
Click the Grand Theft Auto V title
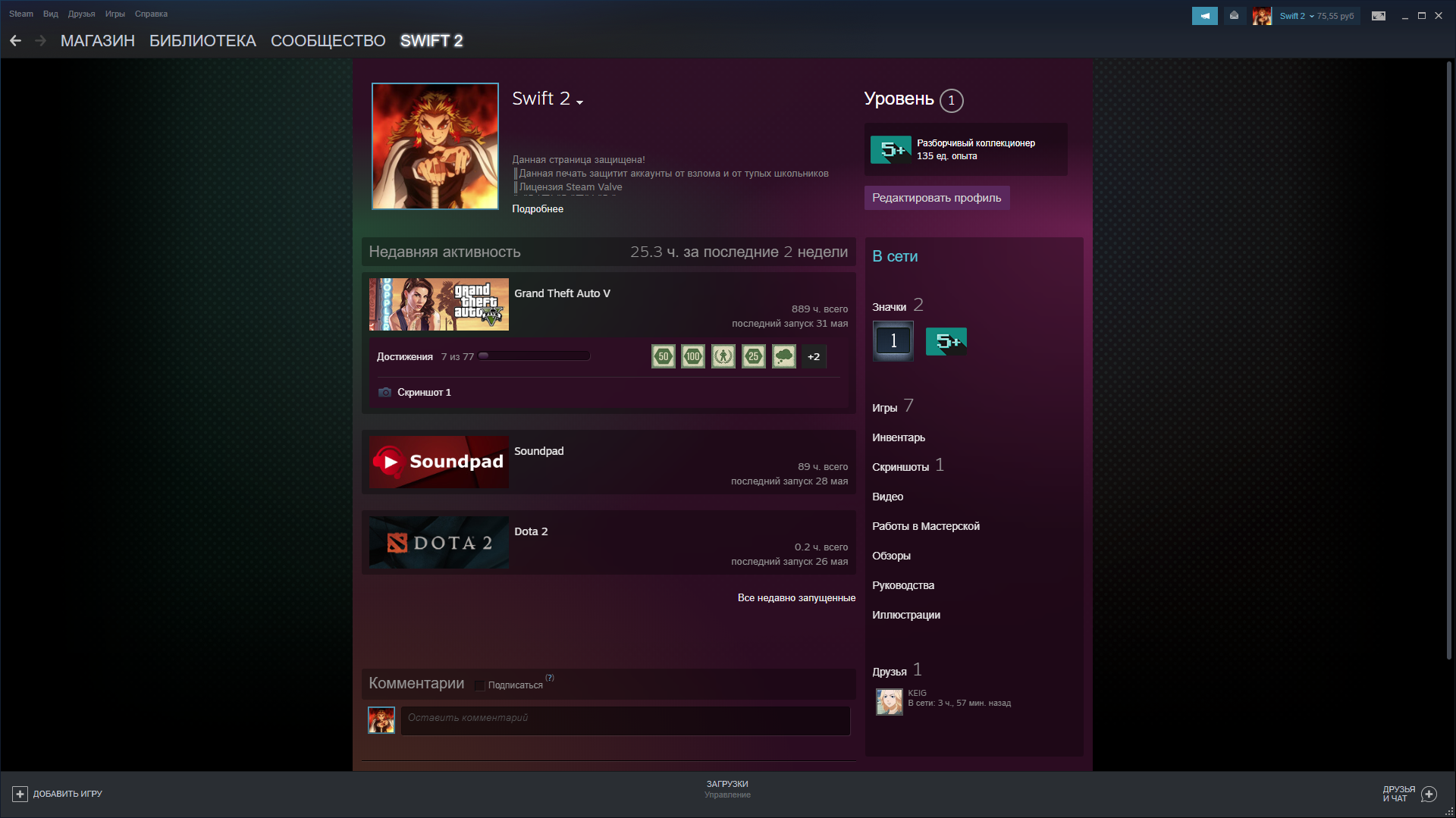562,293
